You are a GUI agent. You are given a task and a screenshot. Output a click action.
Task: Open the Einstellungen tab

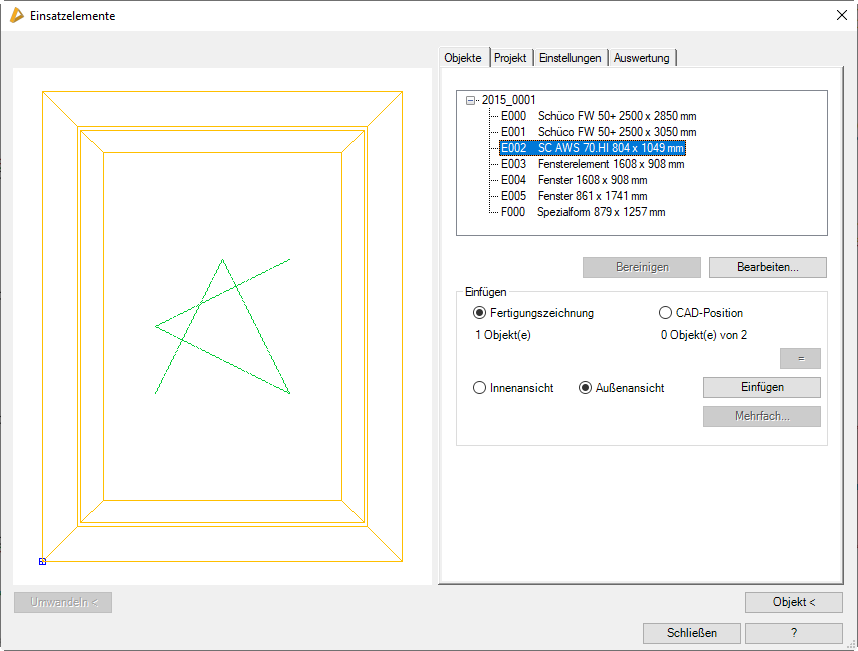(570, 58)
